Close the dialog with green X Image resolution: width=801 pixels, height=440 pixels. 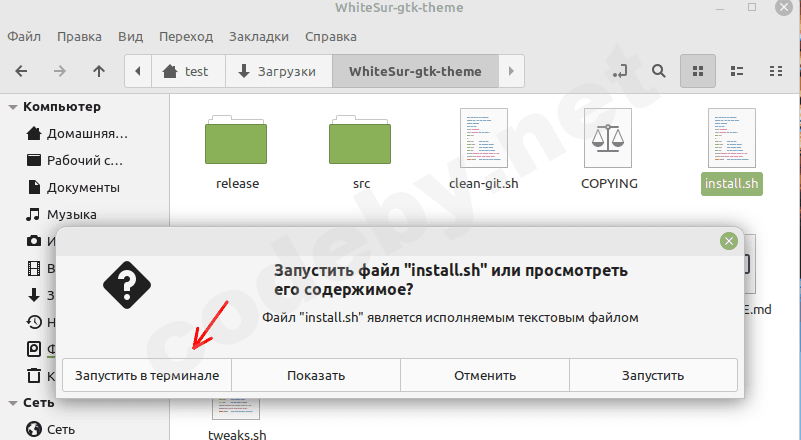click(x=728, y=241)
